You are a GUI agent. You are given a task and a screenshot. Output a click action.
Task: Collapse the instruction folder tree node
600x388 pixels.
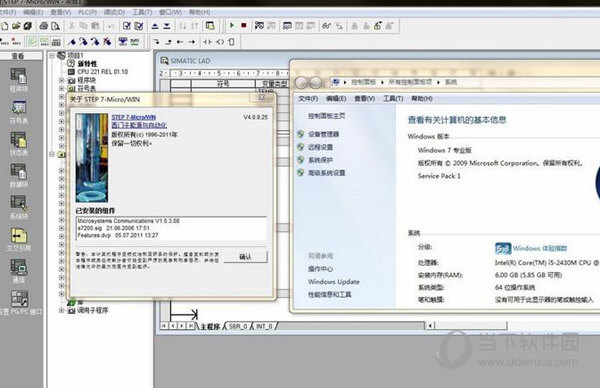(52, 154)
